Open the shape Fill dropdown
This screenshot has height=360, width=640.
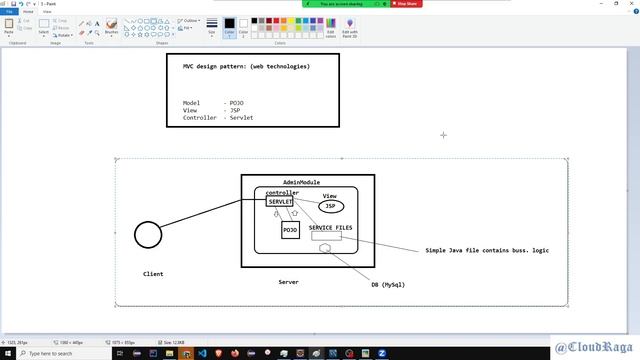pos(185,28)
